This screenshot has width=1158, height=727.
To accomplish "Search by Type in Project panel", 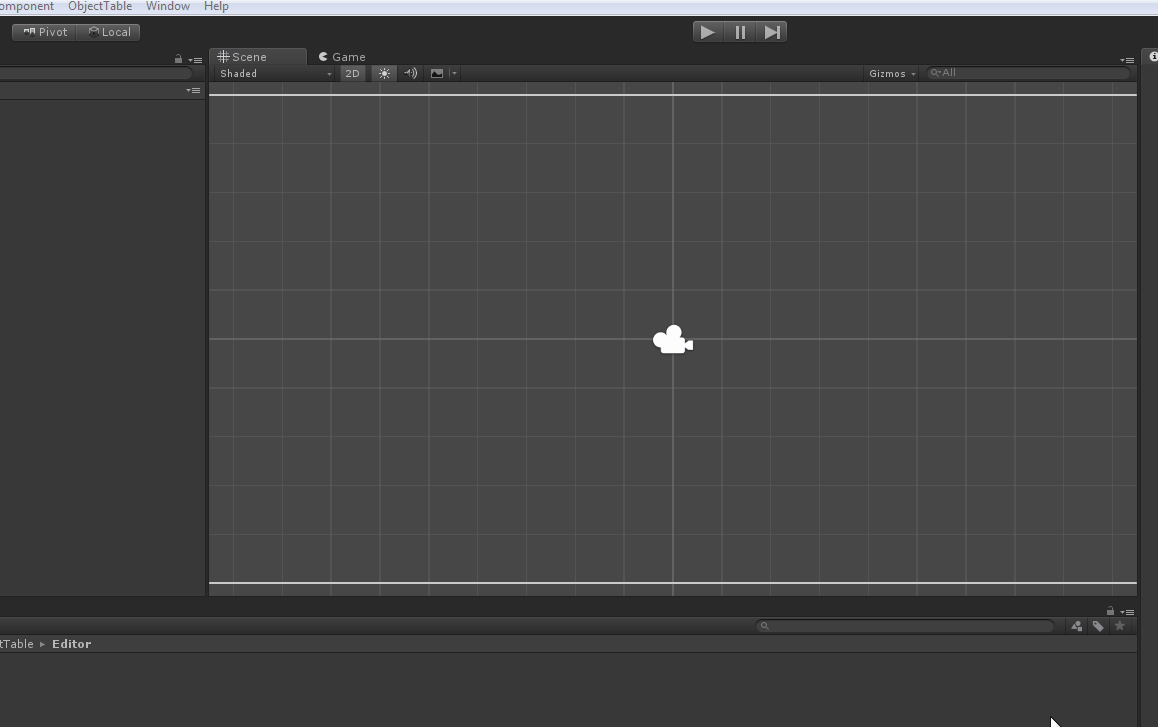I will 1077,626.
